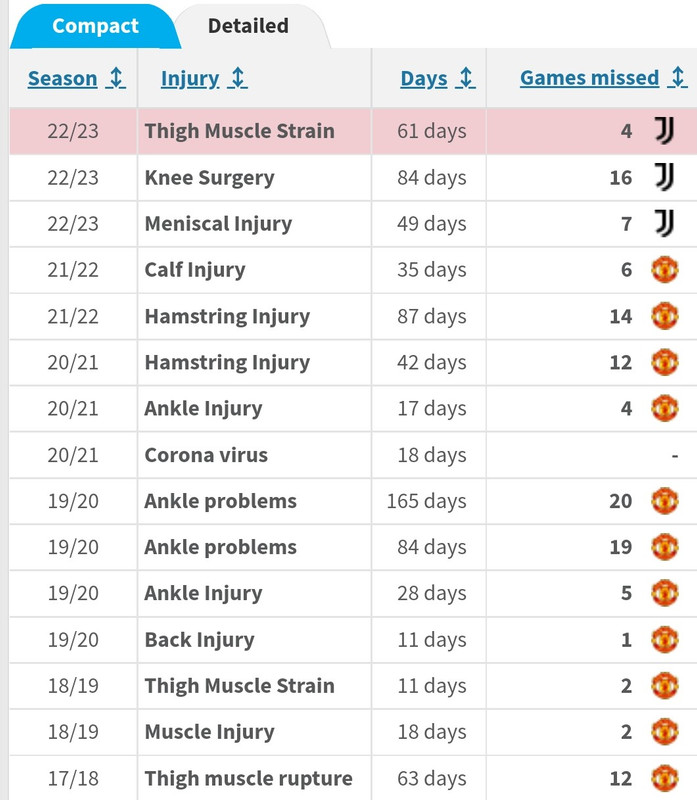
Task: Sort table by Days column link
Action: point(424,79)
